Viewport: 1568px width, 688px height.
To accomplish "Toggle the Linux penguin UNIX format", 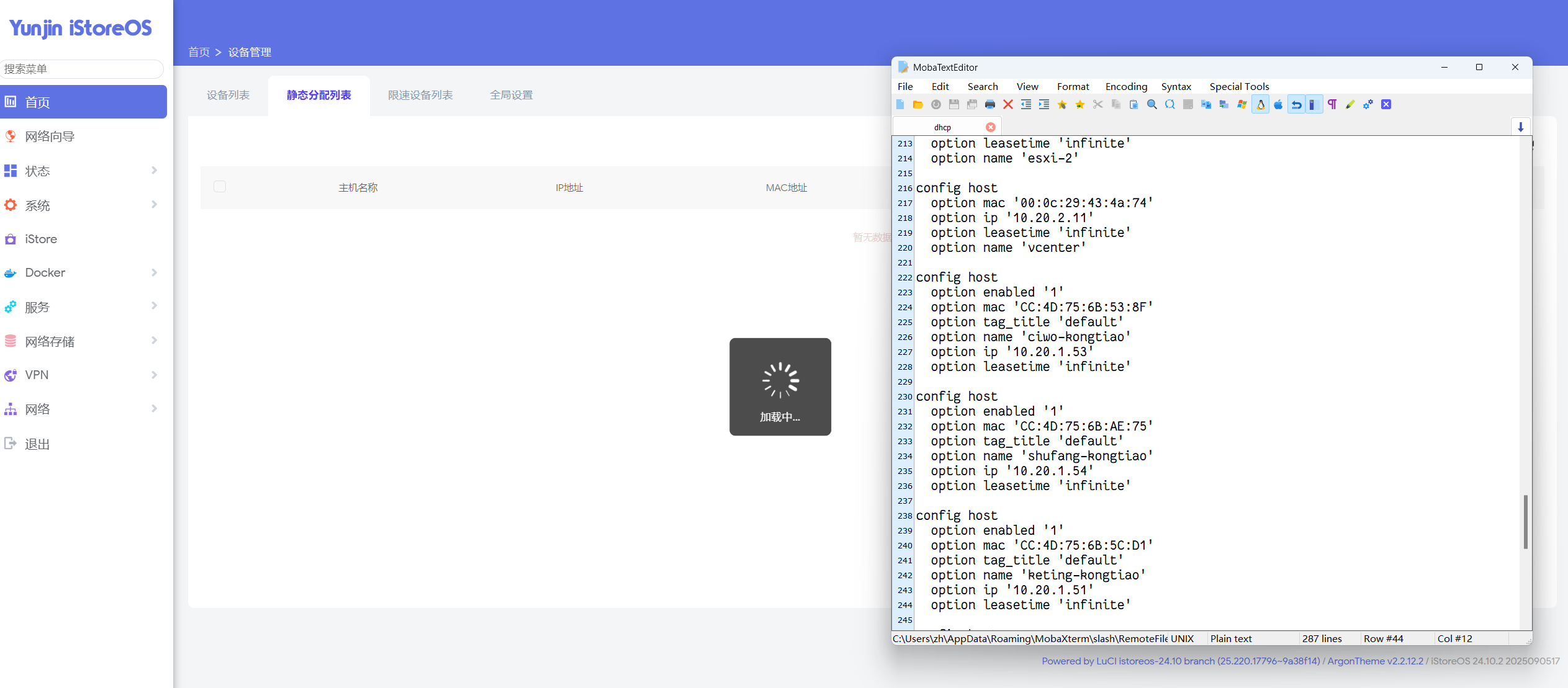I will point(1261,104).
